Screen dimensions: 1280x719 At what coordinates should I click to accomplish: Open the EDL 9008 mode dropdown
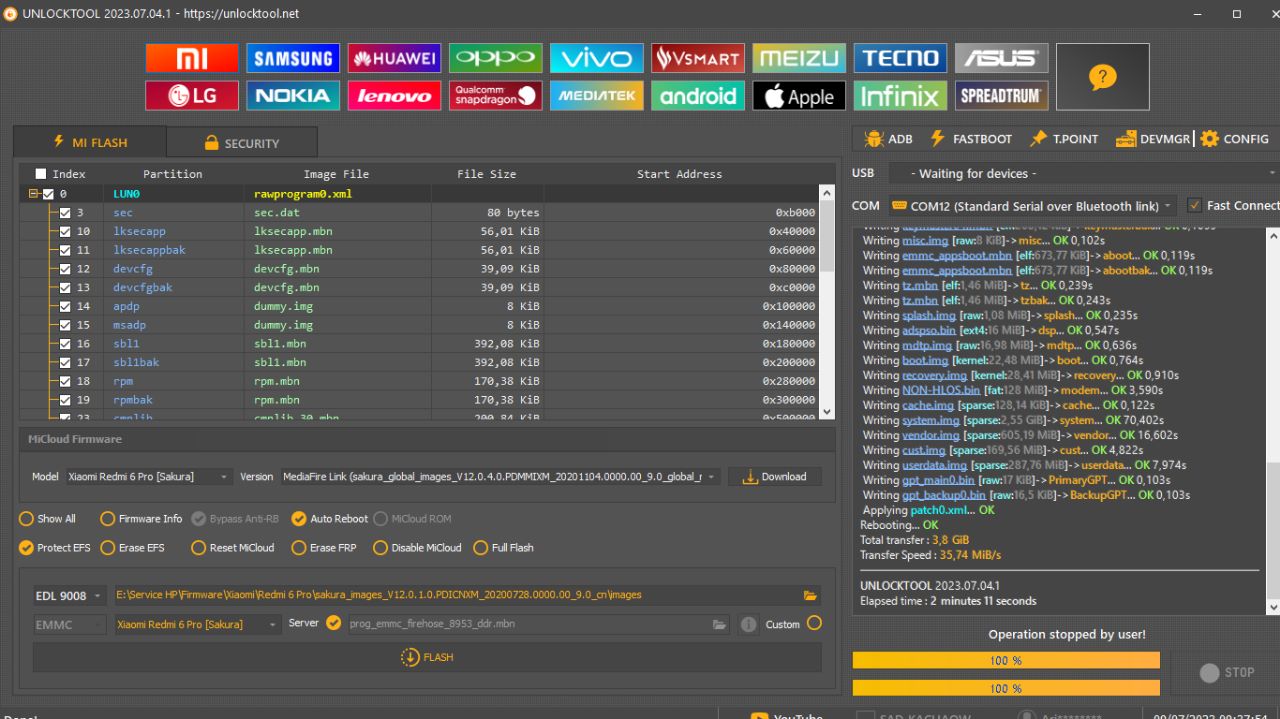pyautogui.click(x=69, y=596)
